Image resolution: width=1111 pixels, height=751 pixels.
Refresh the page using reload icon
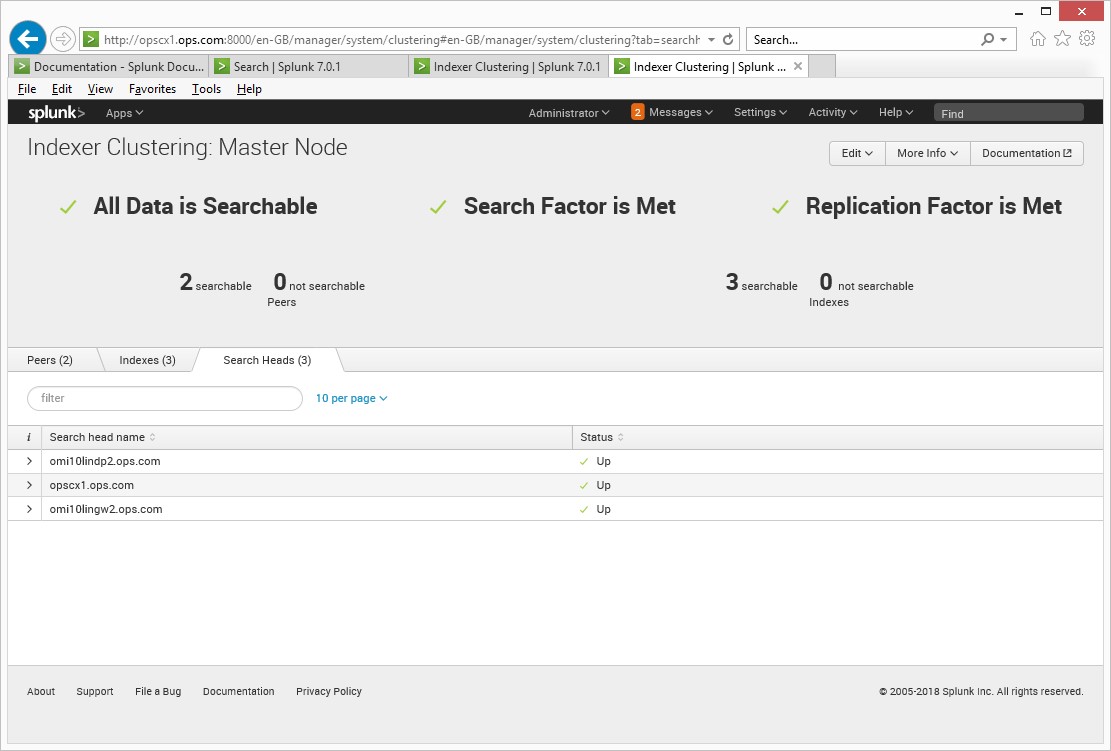coord(729,40)
